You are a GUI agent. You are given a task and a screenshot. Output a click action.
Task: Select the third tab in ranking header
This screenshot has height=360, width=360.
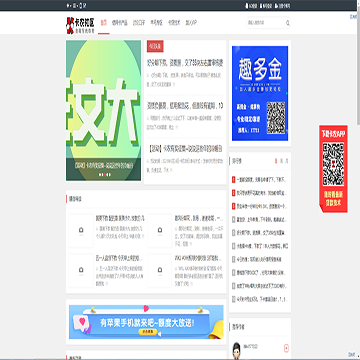click(287, 161)
